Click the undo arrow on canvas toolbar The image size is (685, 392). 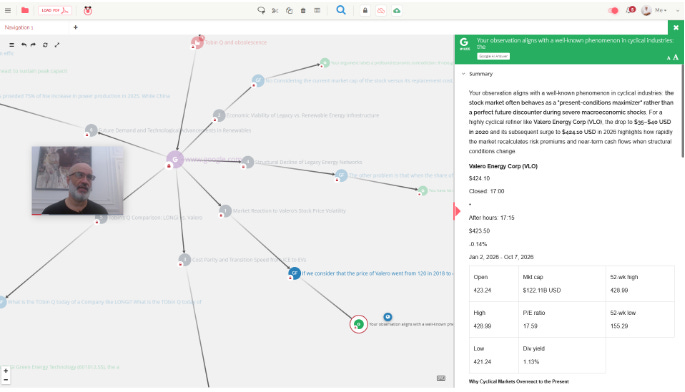coord(24,45)
